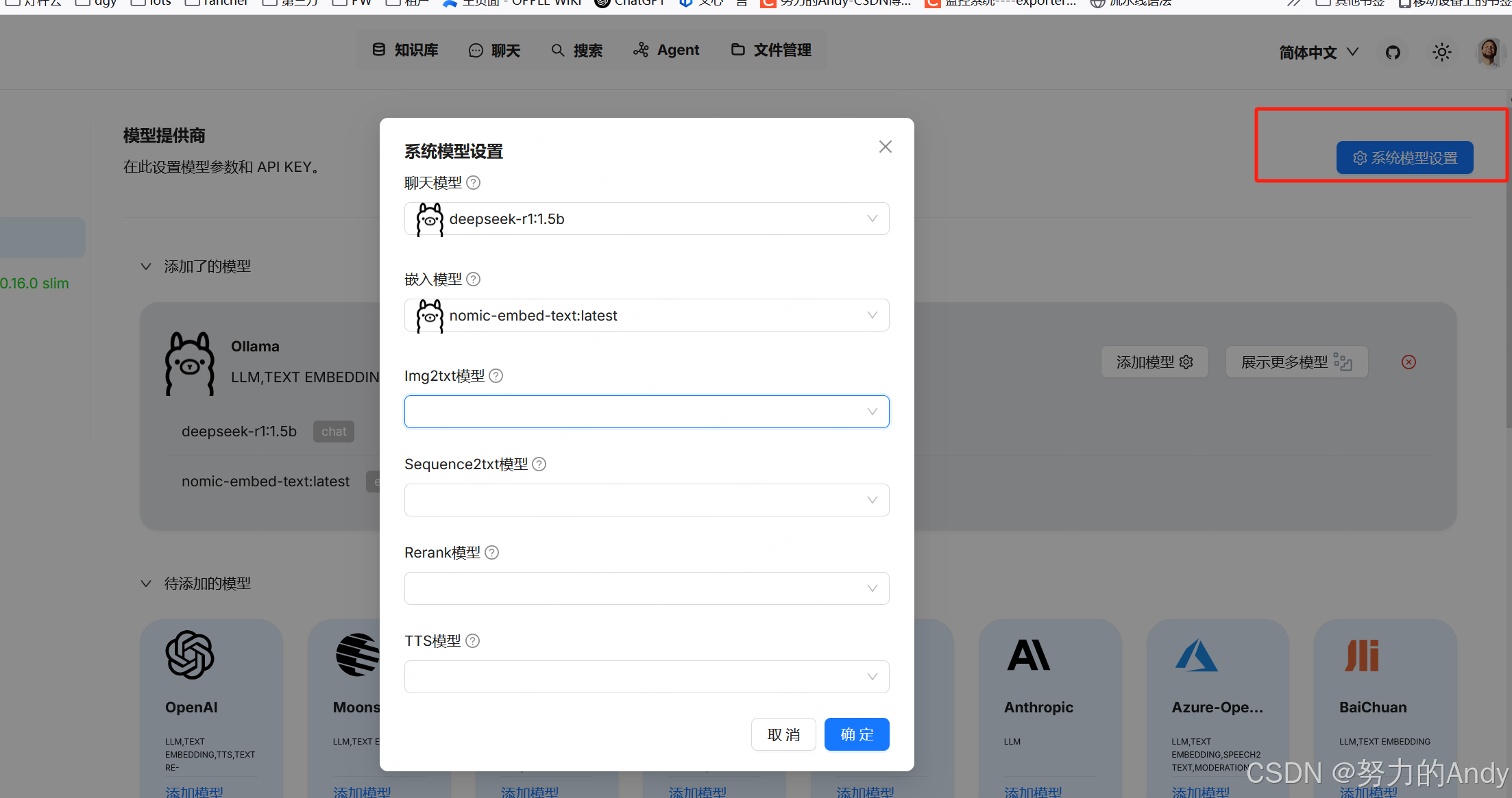Click the Anthropic card title
1512x798 pixels.
coord(1038,707)
